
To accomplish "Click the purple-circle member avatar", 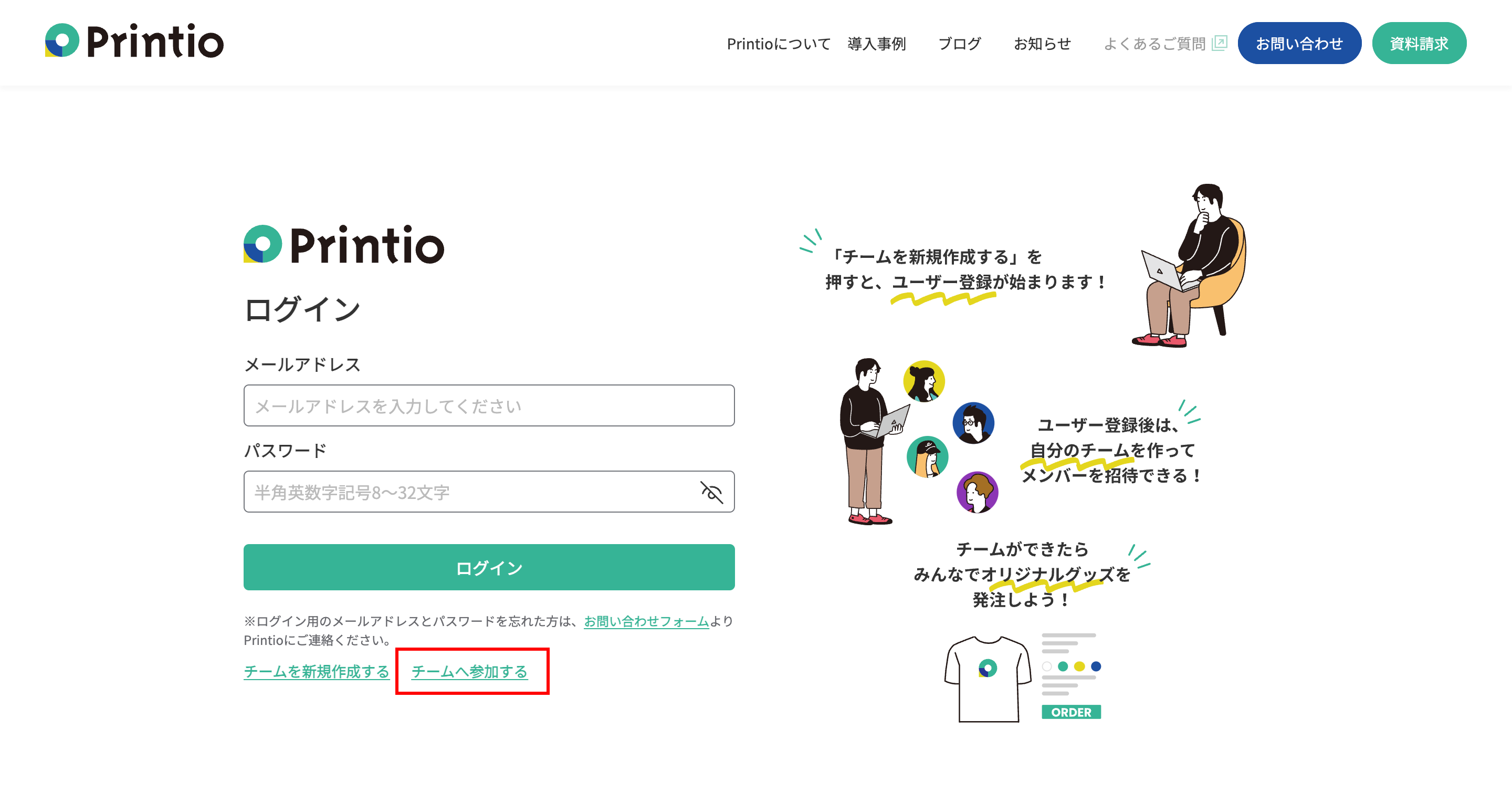I will coord(977,492).
